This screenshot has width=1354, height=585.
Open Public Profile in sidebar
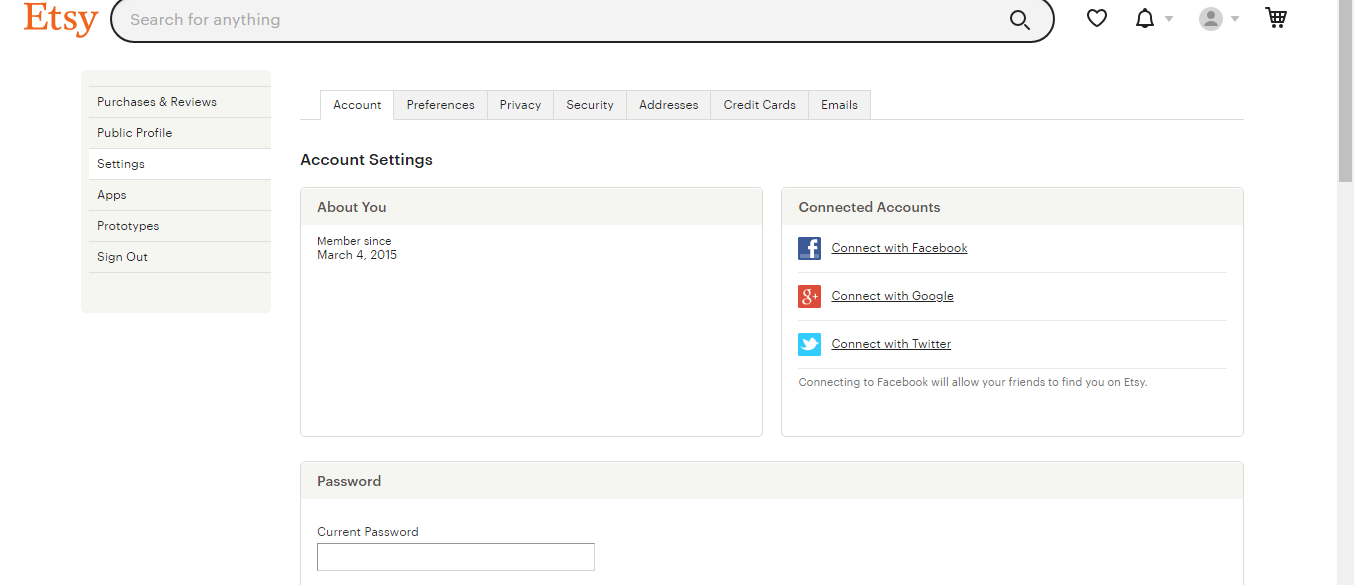click(180, 133)
